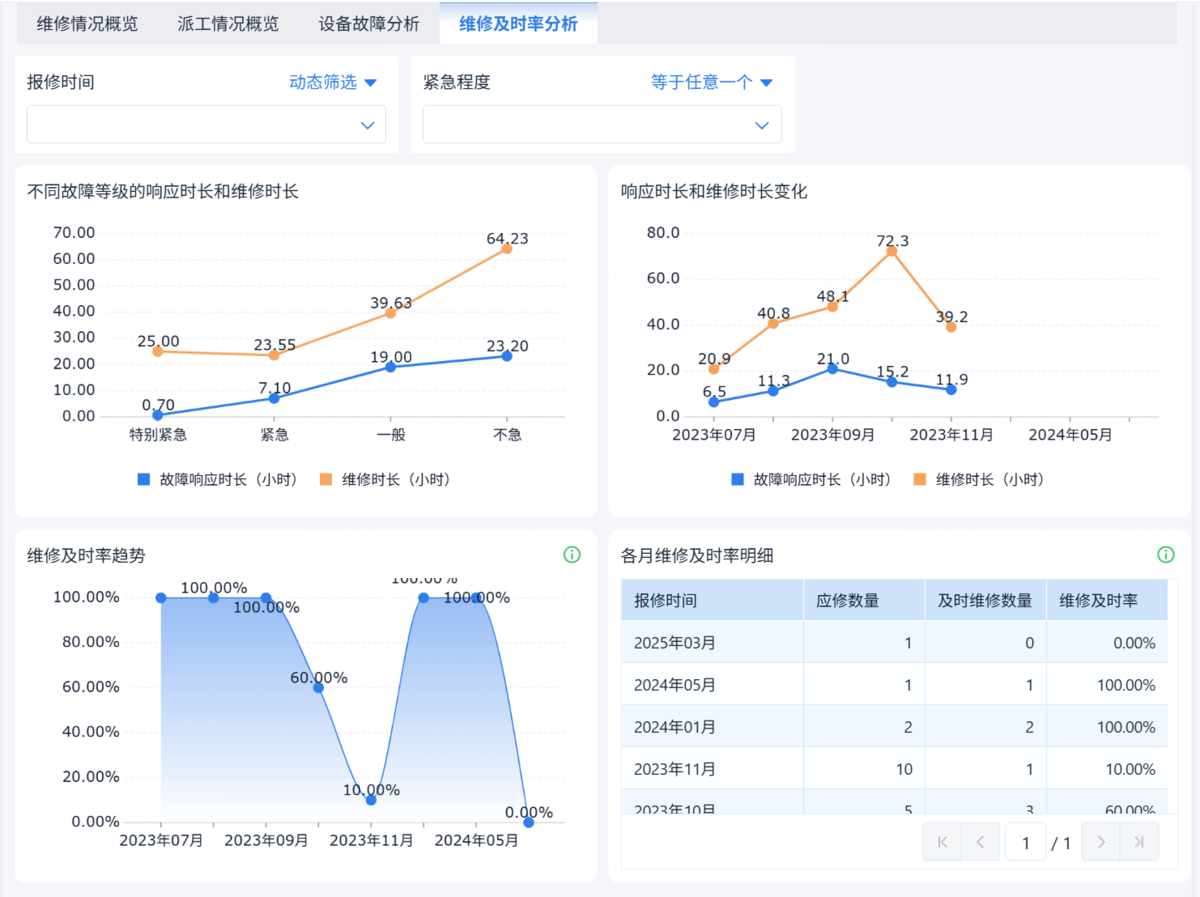Switch to the 维修情况概览 tab
This screenshot has height=897, width=1200.
click(87, 24)
